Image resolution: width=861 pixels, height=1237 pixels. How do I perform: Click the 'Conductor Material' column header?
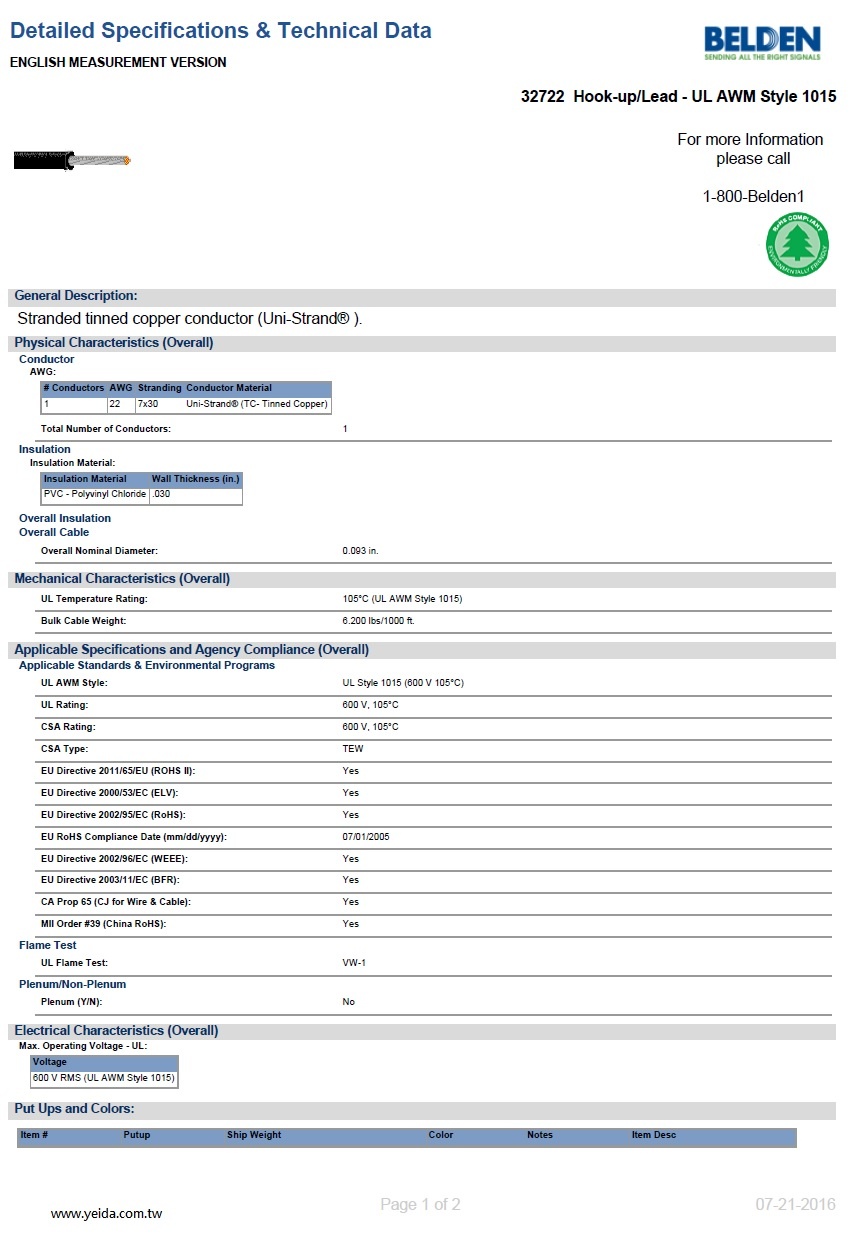pos(229,388)
